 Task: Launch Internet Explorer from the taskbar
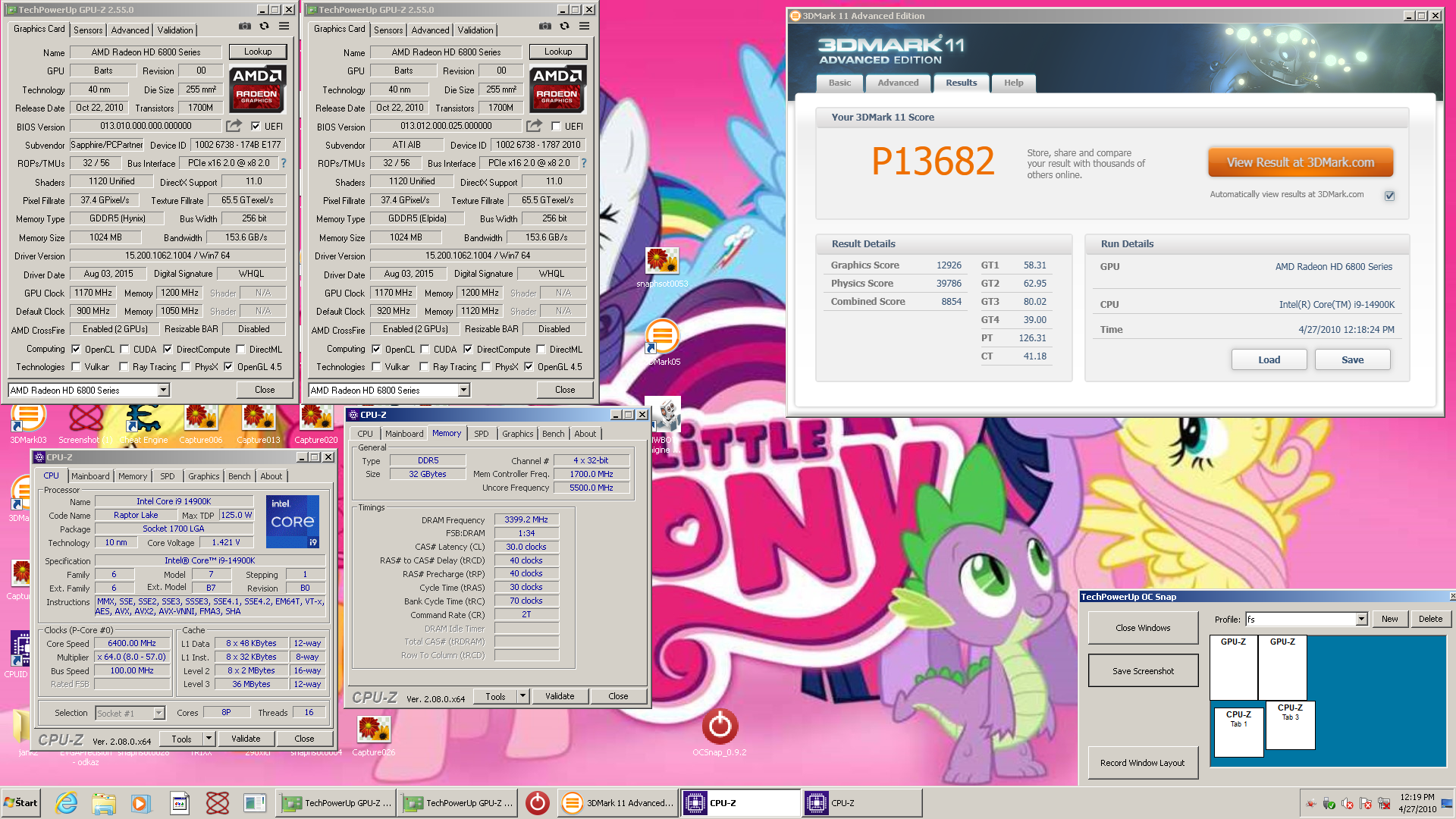67,803
